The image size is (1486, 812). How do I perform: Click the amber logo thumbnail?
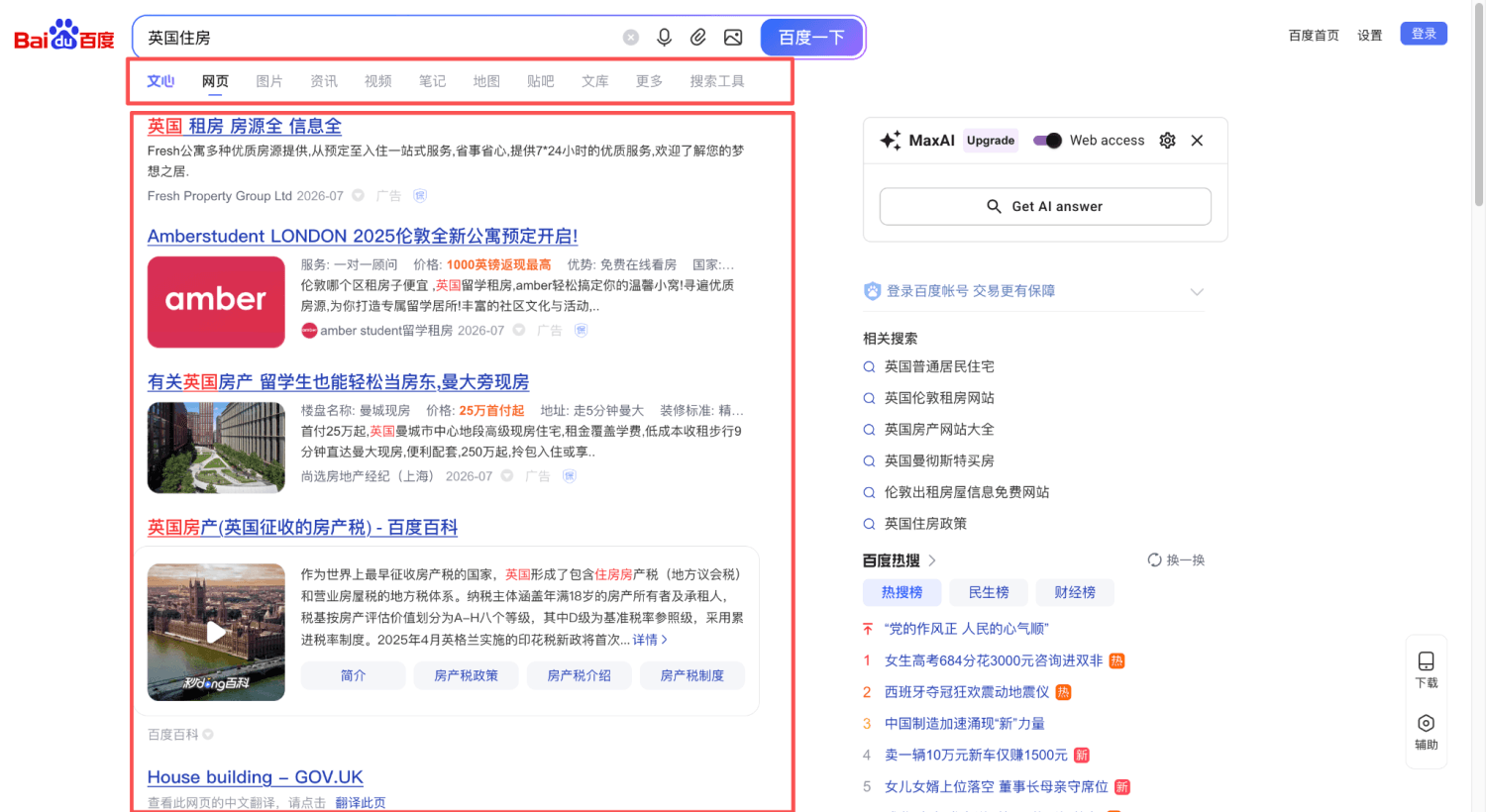(x=216, y=302)
